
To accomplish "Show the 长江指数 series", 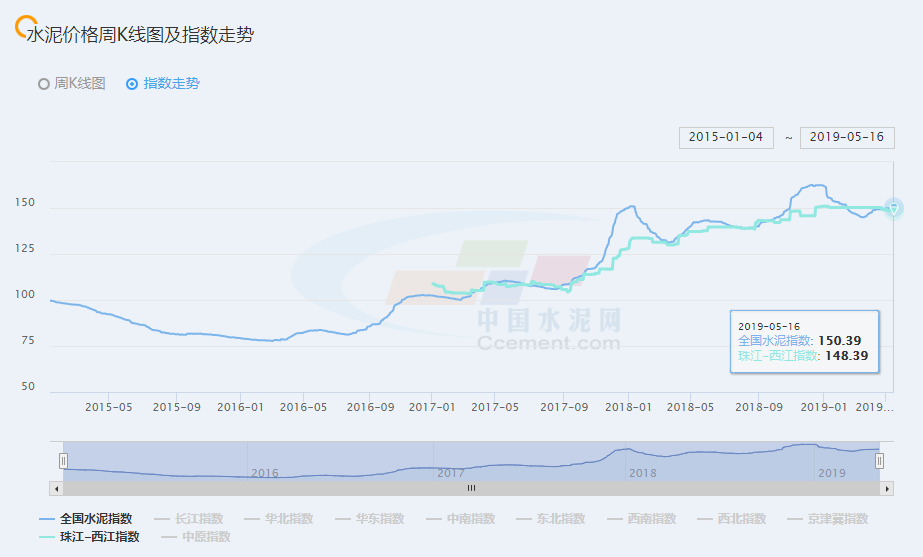I will pyautogui.click(x=188, y=519).
